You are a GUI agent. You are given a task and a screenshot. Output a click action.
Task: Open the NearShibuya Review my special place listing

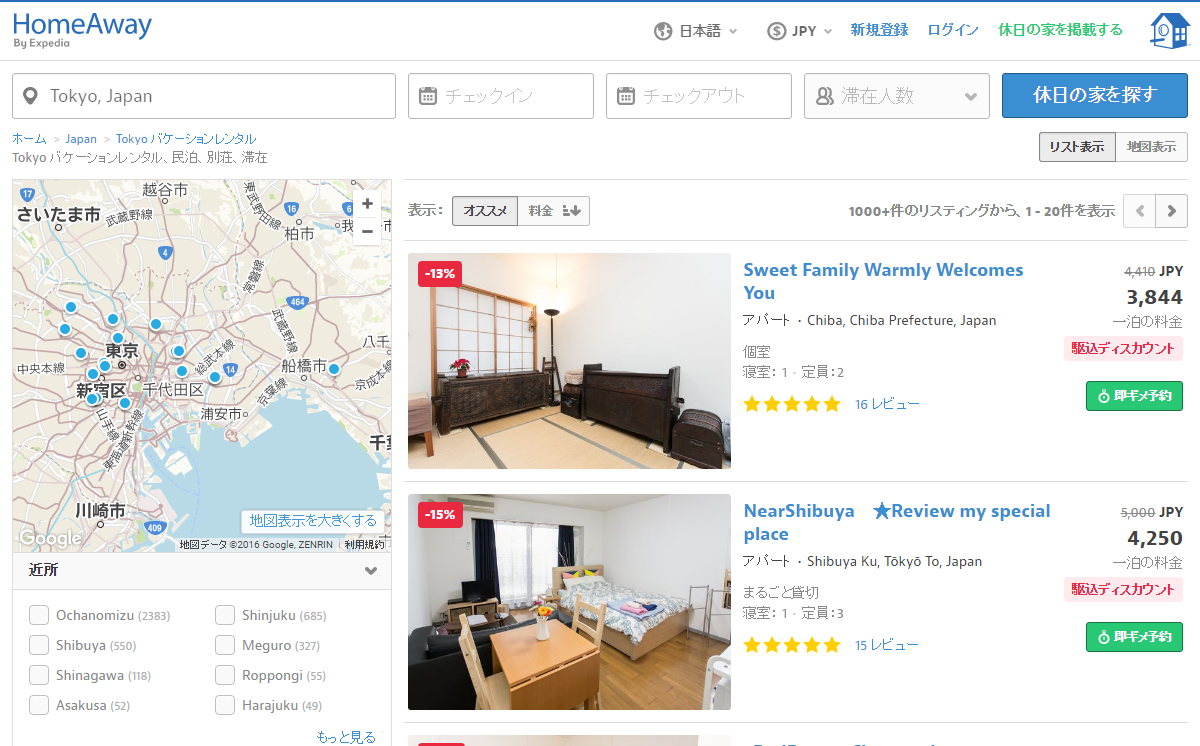tap(897, 522)
